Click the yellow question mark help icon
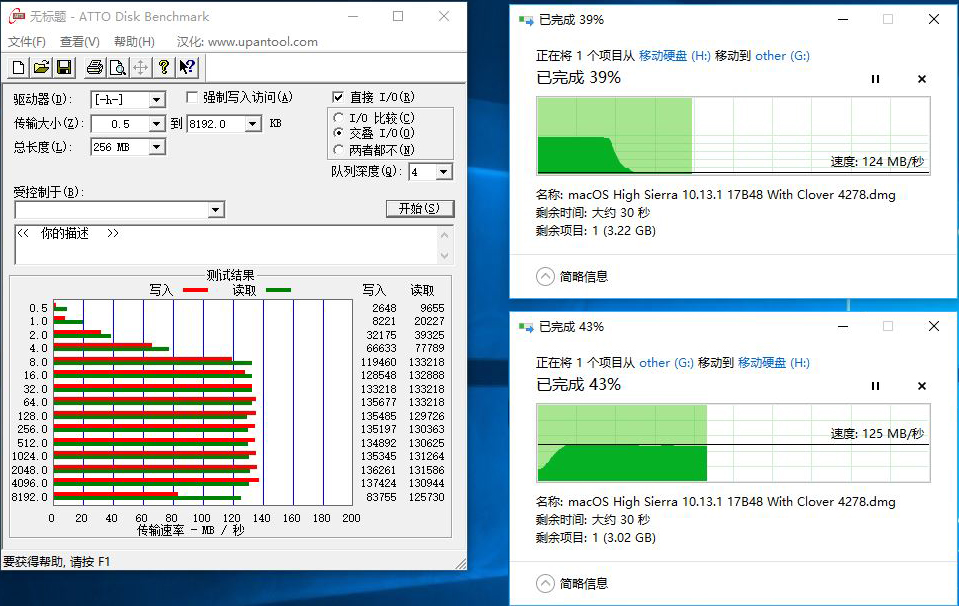The height and width of the screenshot is (606, 959). click(x=163, y=67)
